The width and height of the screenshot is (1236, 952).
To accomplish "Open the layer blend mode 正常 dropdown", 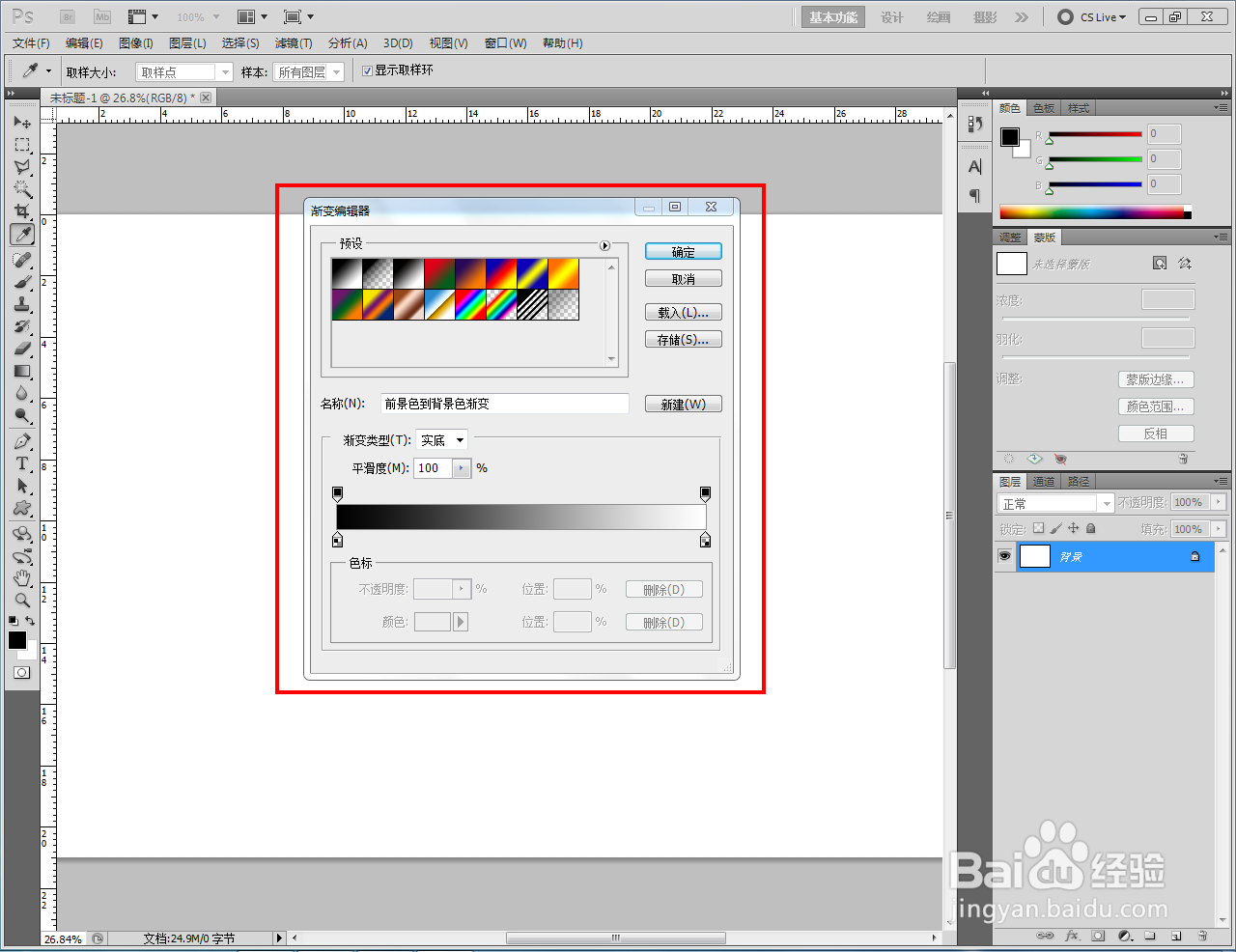I will click(x=1055, y=503).
